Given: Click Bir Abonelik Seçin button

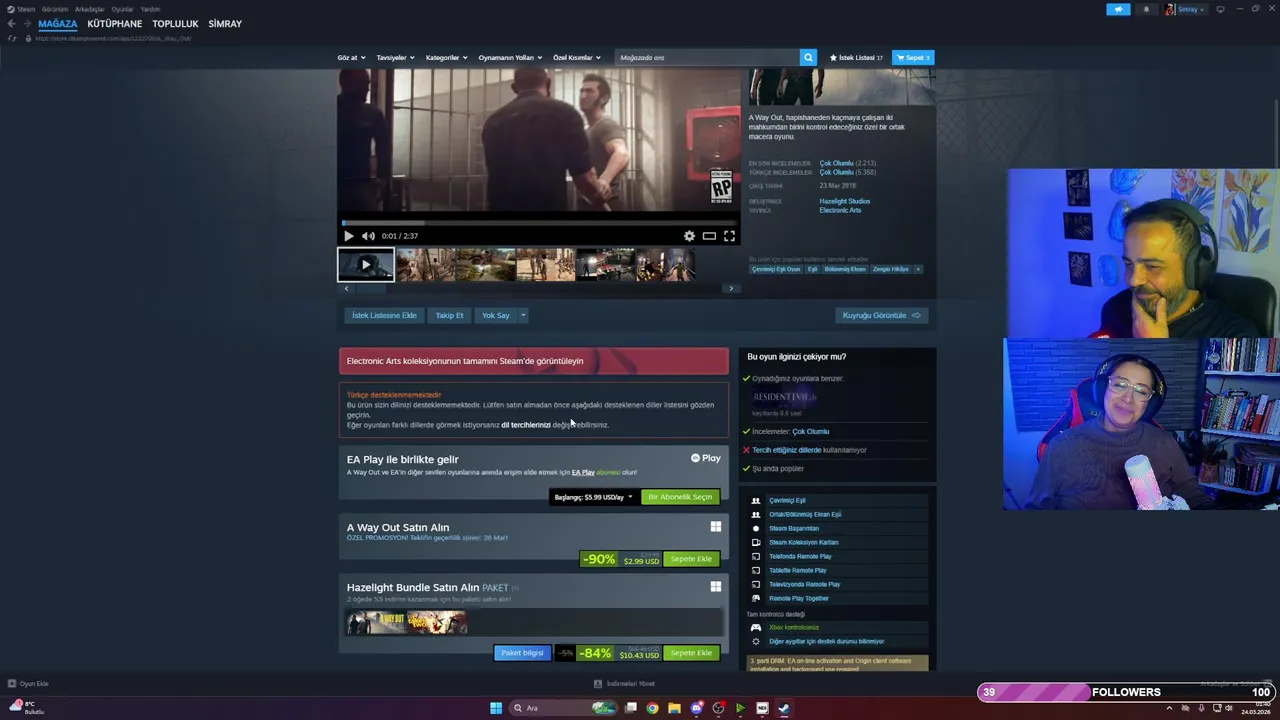Looking at the screenshot, I should (x=680, y=497).
